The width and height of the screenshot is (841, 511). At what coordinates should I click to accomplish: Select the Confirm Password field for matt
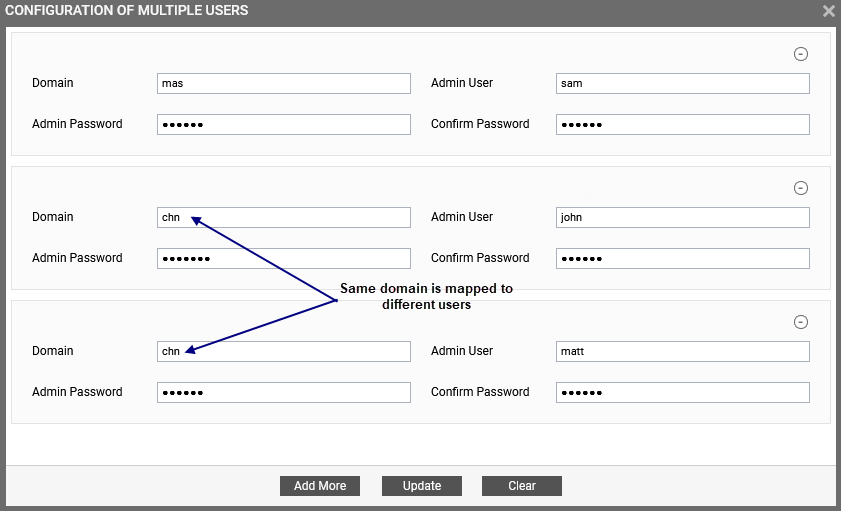click(683, 392)
